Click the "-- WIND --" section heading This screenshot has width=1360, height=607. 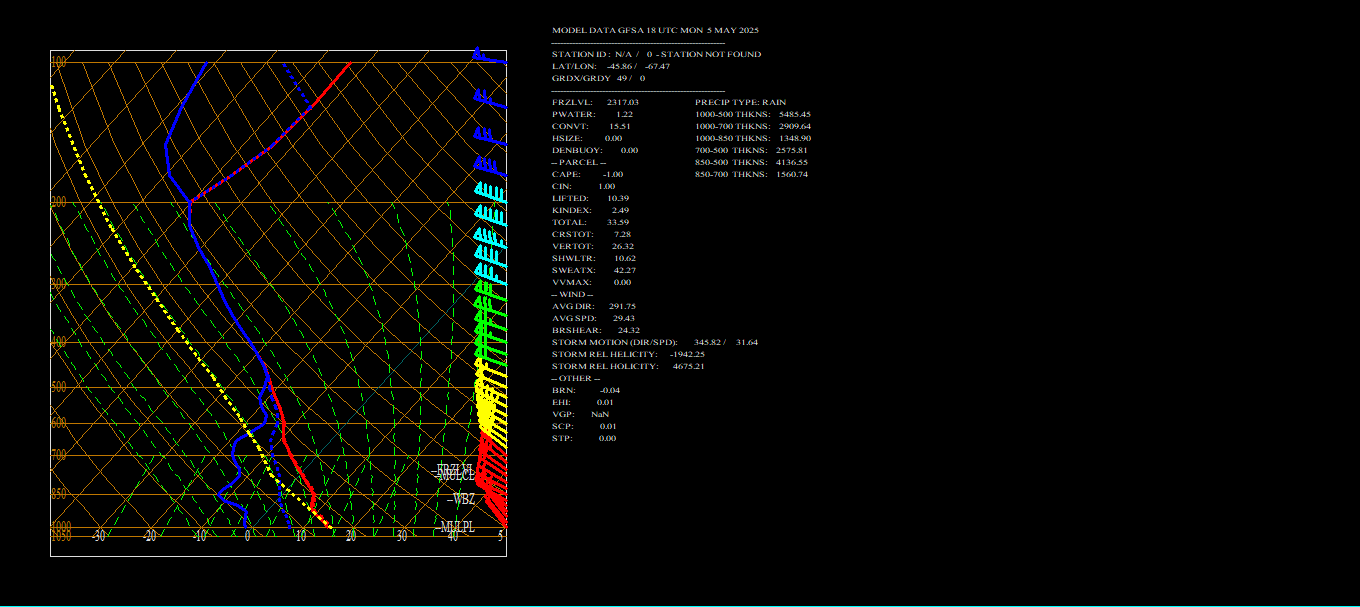[572, 294]
